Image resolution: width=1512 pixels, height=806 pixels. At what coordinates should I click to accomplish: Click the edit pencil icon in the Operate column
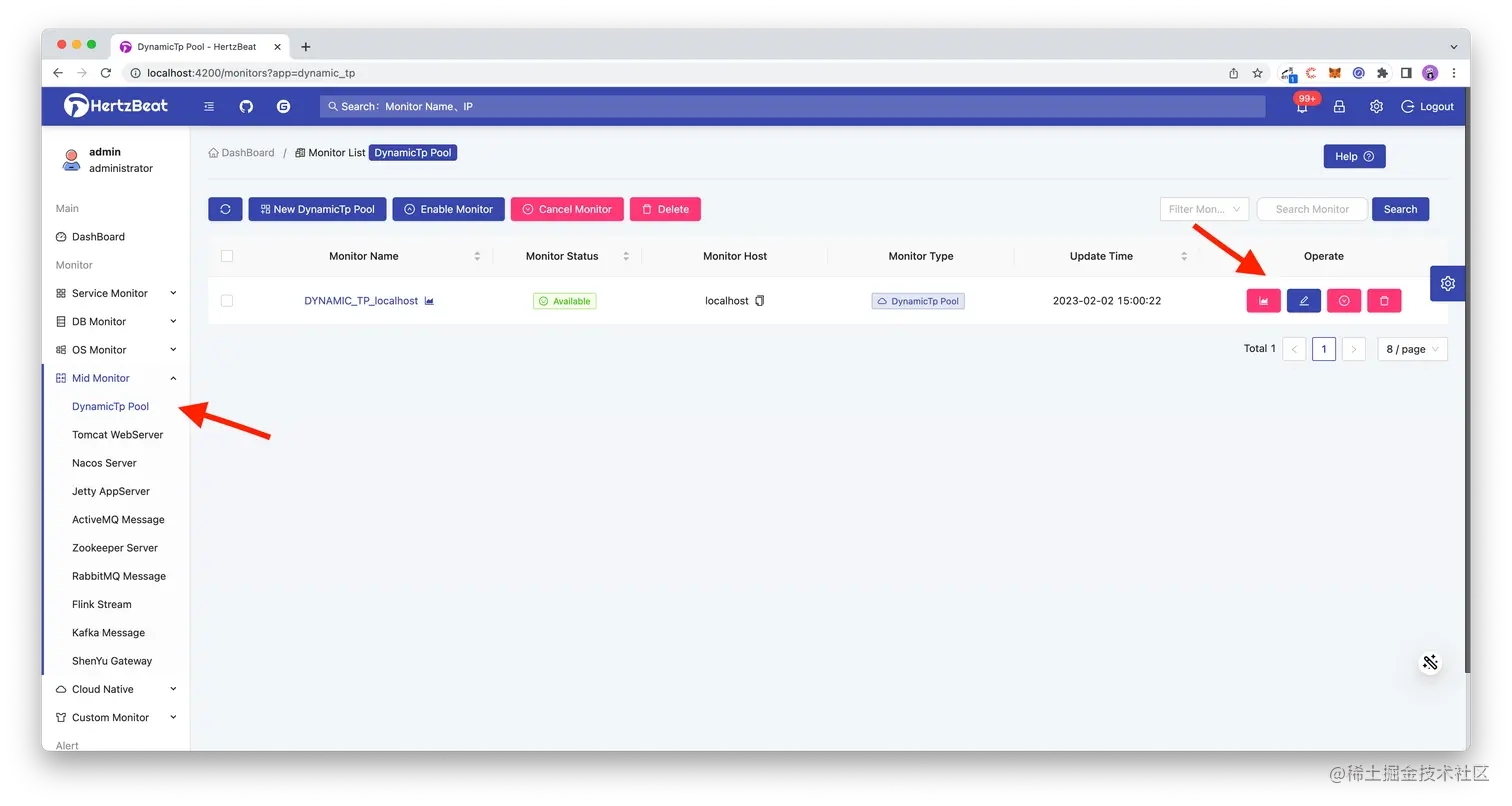pyautogui.click(x=1303, y=300)
